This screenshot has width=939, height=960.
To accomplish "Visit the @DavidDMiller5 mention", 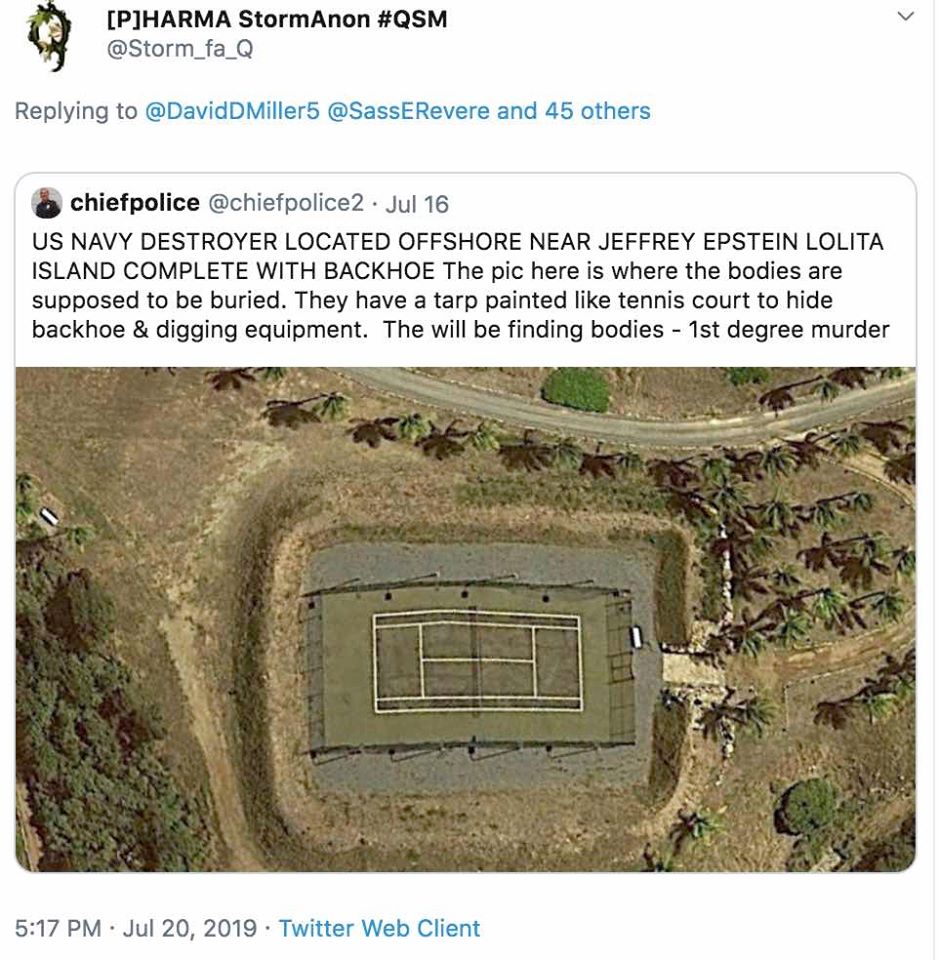I will [x=232, y=111].
